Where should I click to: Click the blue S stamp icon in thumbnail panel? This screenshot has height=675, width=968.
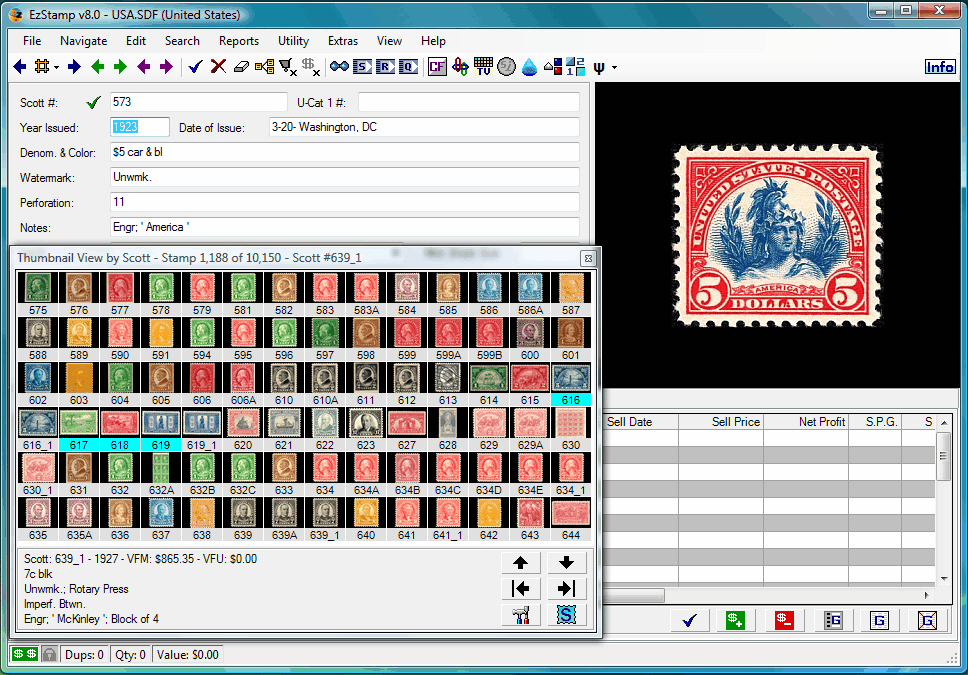tap(566, 616)
